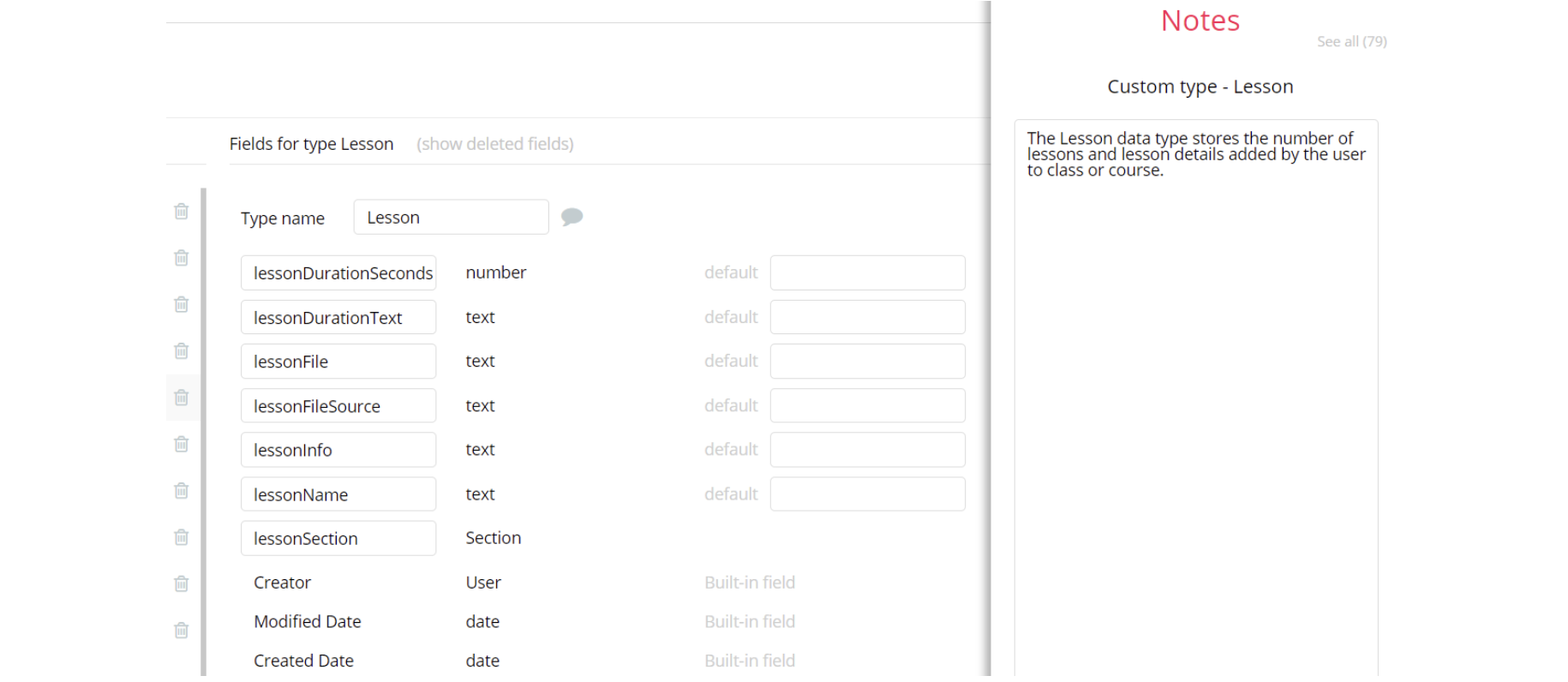Click the lessonFile field name box
Image resolution: width=1568 pixels, height=682 pixels.
click(338, 362)
